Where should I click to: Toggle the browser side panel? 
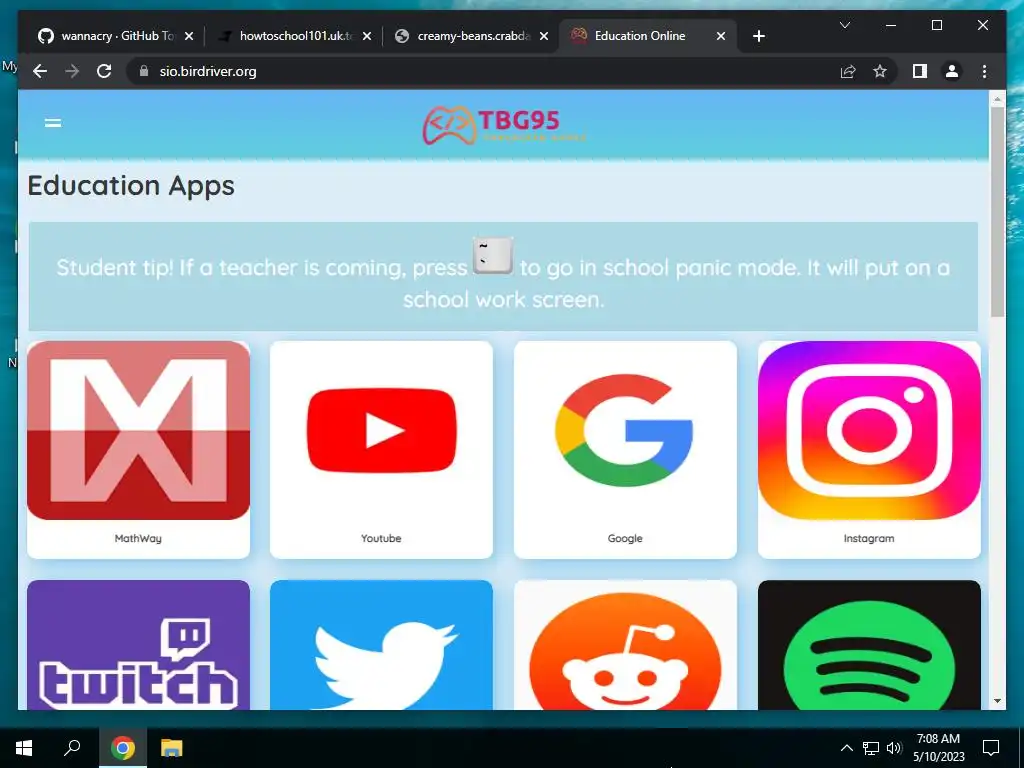920,71
